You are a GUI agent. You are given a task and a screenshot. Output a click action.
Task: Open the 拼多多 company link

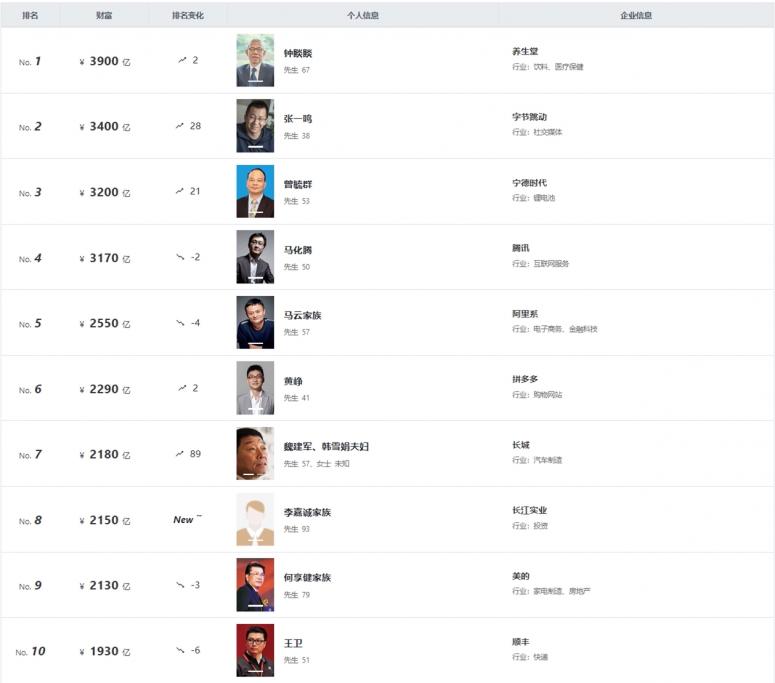525,379
